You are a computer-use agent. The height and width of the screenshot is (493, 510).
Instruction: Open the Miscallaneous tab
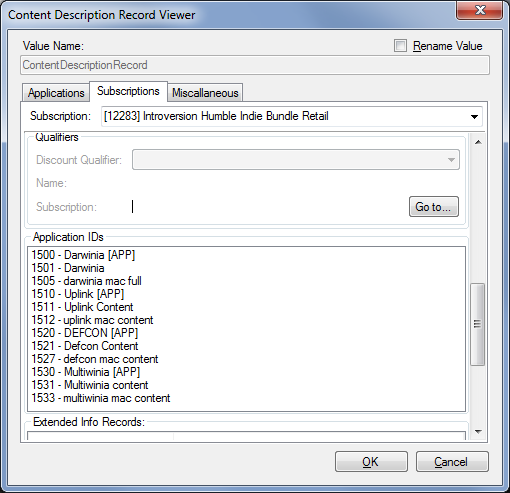click(205, 93)
